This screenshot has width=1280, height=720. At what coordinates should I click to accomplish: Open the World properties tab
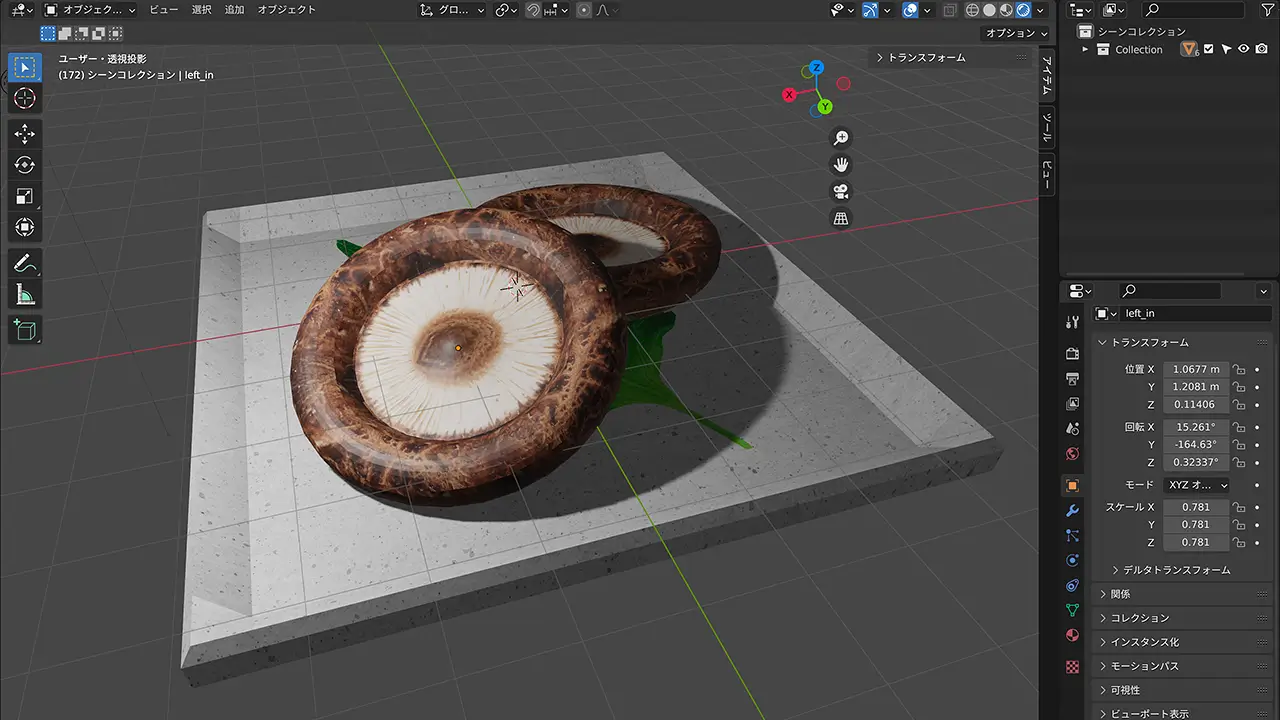(x=1072, y=454)
